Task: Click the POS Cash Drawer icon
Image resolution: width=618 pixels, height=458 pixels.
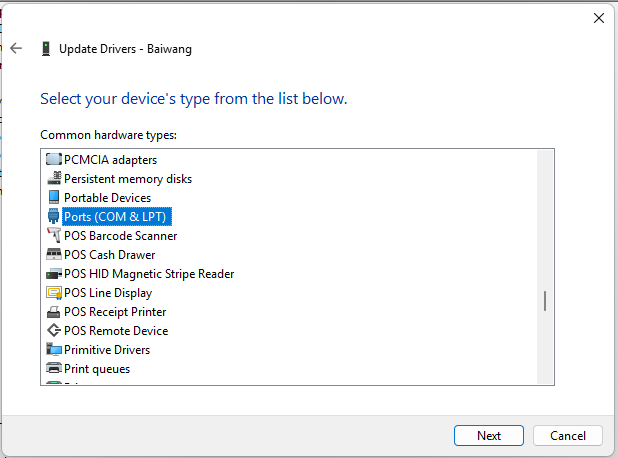Action: (x=54, y=254)
